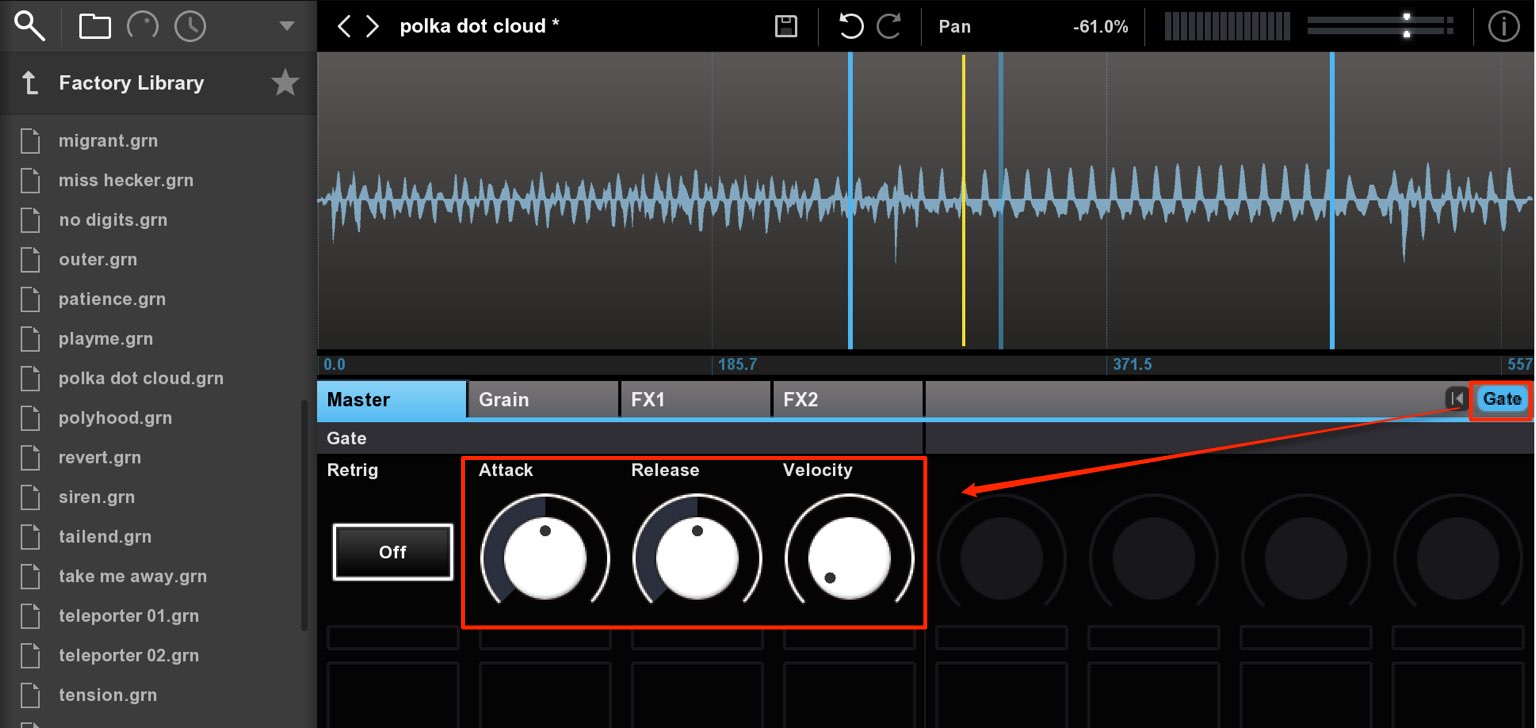Click the jump-to-start icon beside Gate
1536x728 pixels.
(1456, 399)
